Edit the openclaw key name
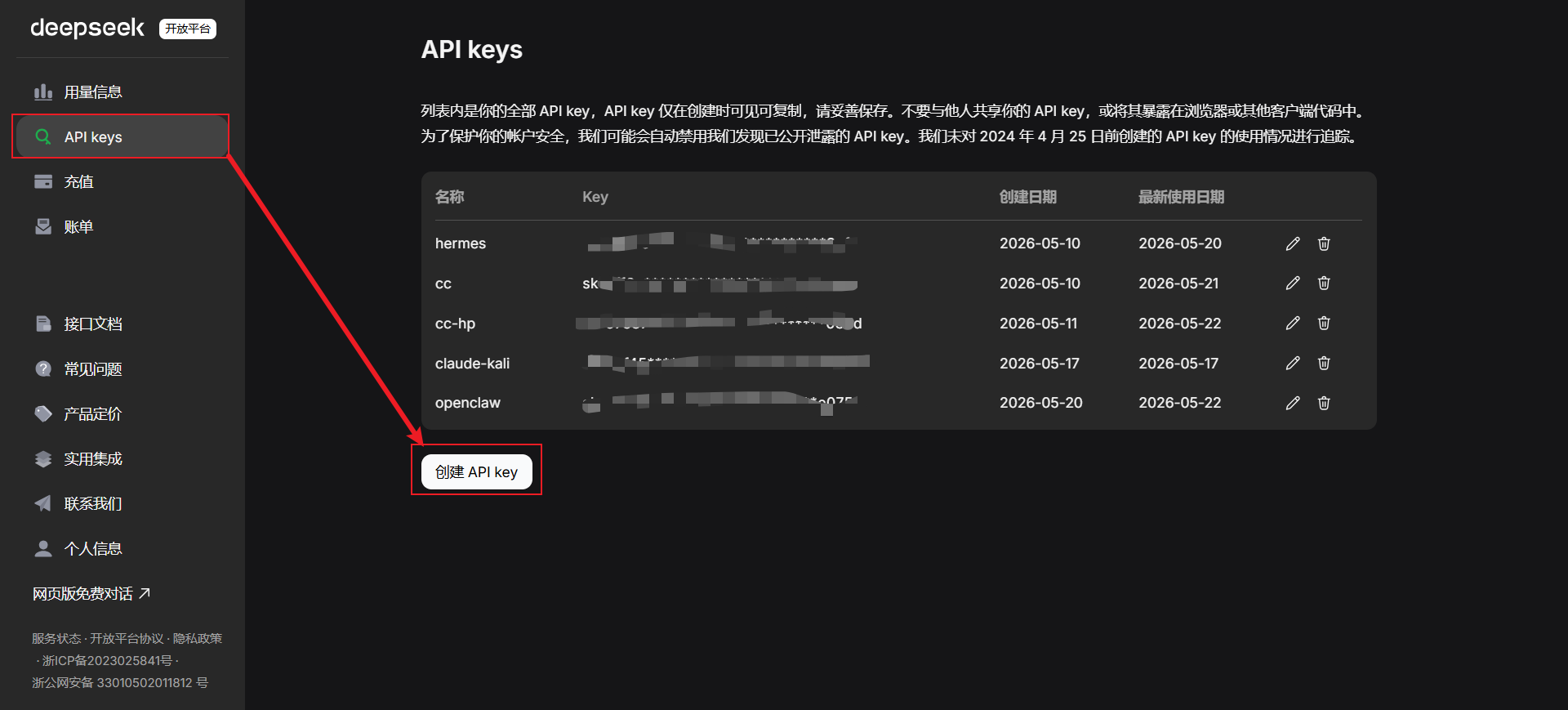 pos(1293,403)
